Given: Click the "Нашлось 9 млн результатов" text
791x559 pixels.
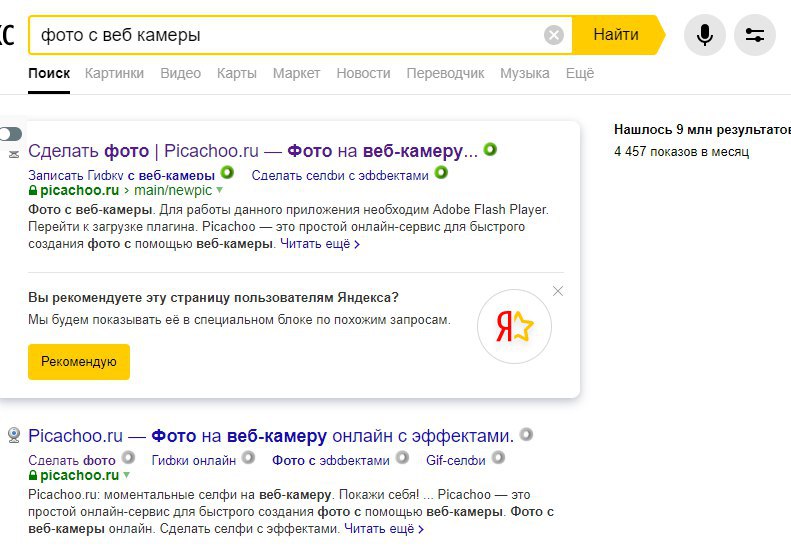Looking at the screenshot, I should 702,130.
